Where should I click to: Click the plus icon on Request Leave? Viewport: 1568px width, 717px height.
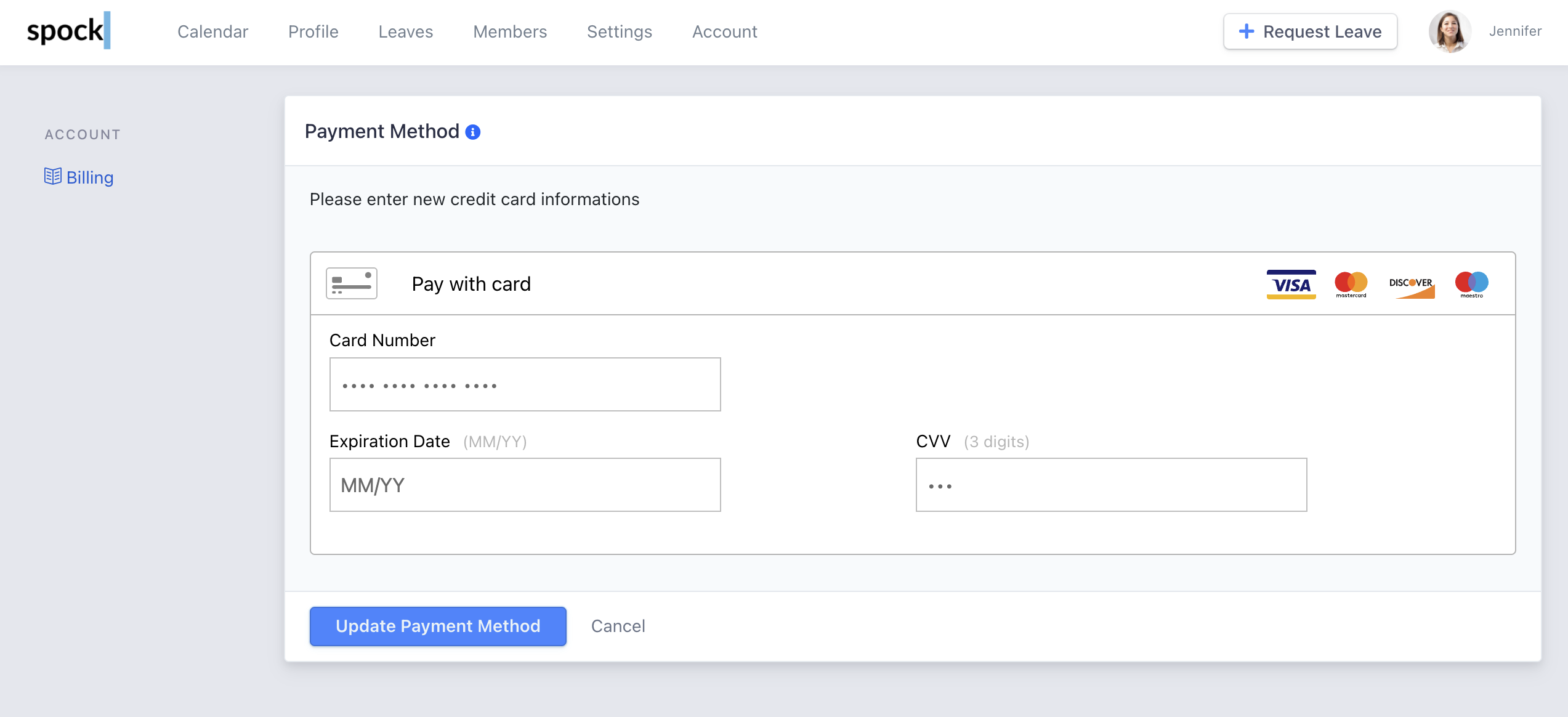click(1246, 31)
